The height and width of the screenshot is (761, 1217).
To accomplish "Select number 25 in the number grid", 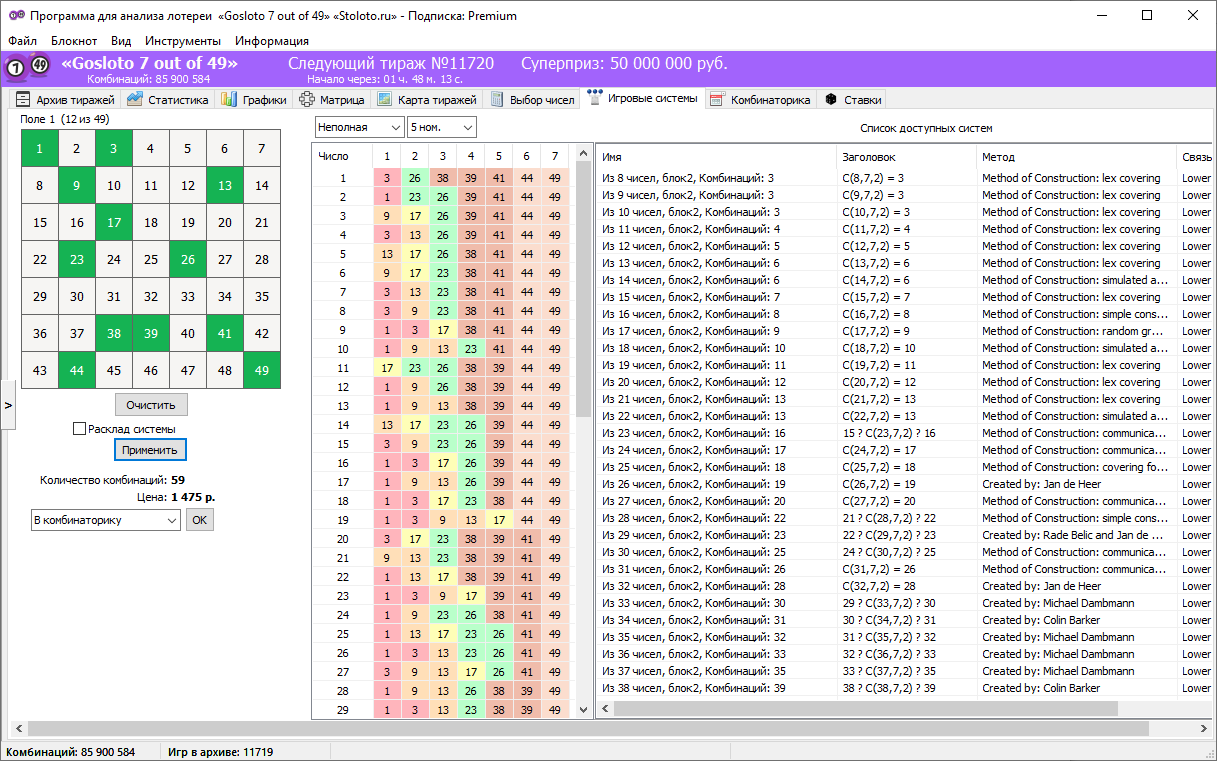I will [150, 260].
